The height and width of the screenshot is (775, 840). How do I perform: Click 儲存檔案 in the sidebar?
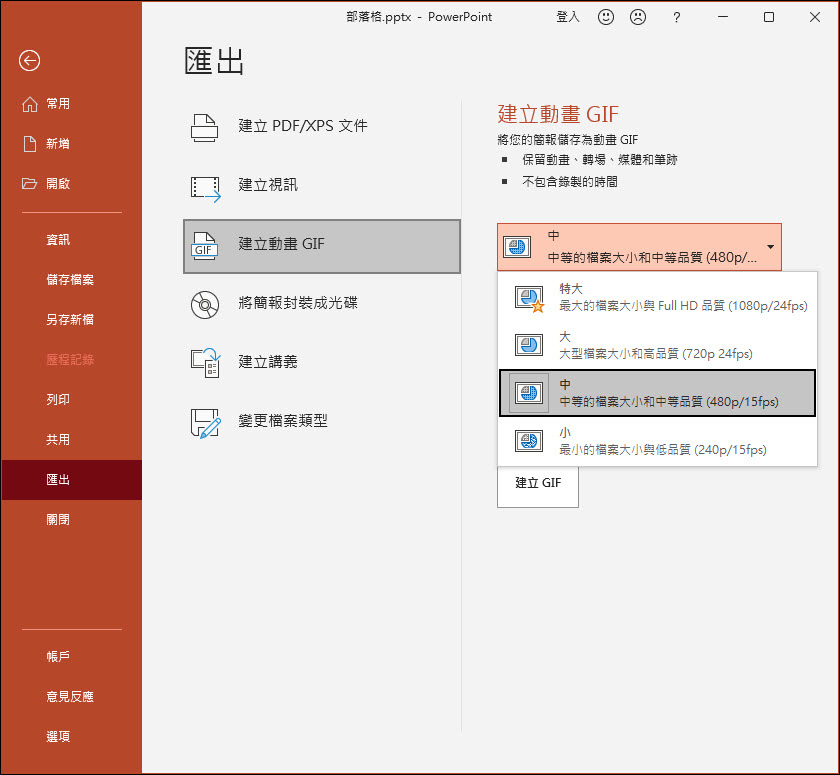(x=71, y=280)
